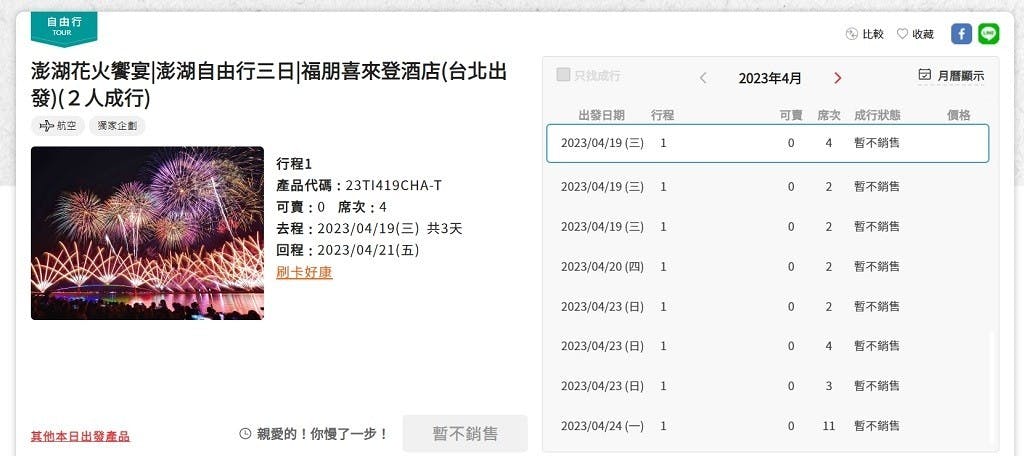1024x456 pixels.
Task: Open 刷卡好康 link
Action: pyautogui.click(x=304, y=272)
